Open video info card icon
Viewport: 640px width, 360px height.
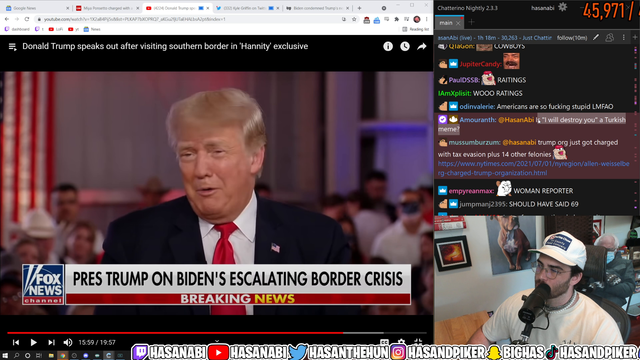pos(388,47)
